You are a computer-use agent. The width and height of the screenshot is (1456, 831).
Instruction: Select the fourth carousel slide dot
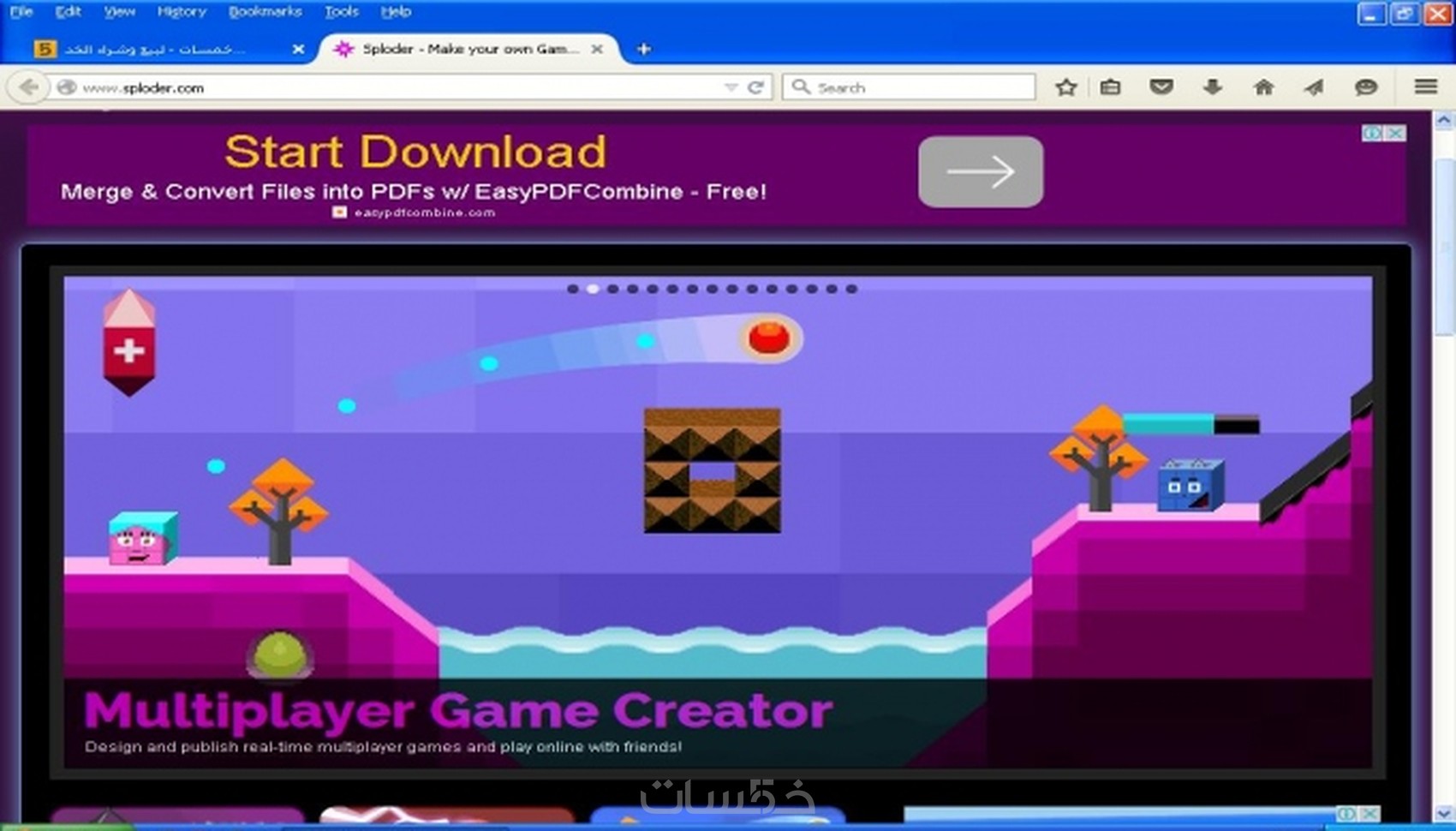coord(632,289)
